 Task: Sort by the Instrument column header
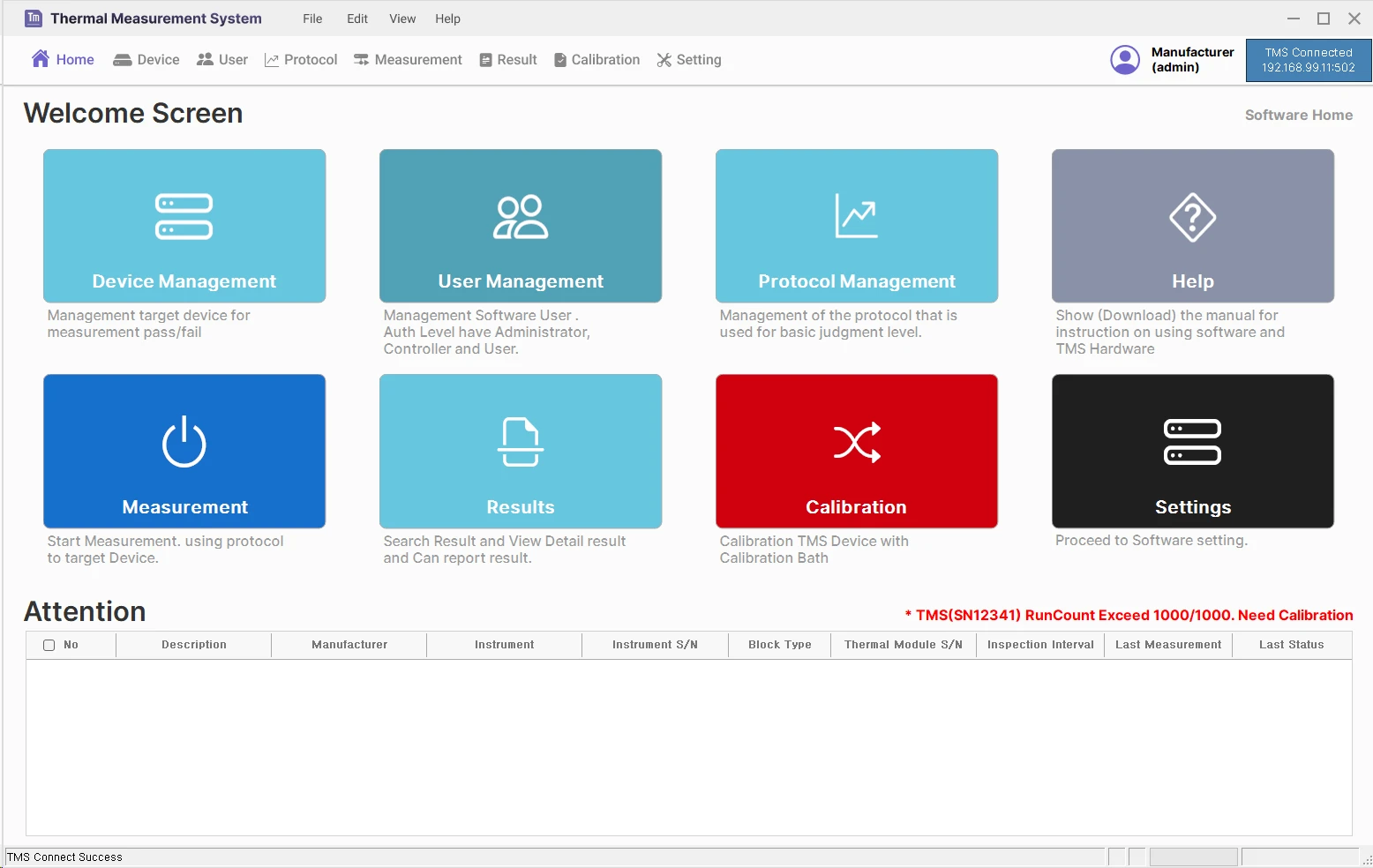tap(505, 645)
